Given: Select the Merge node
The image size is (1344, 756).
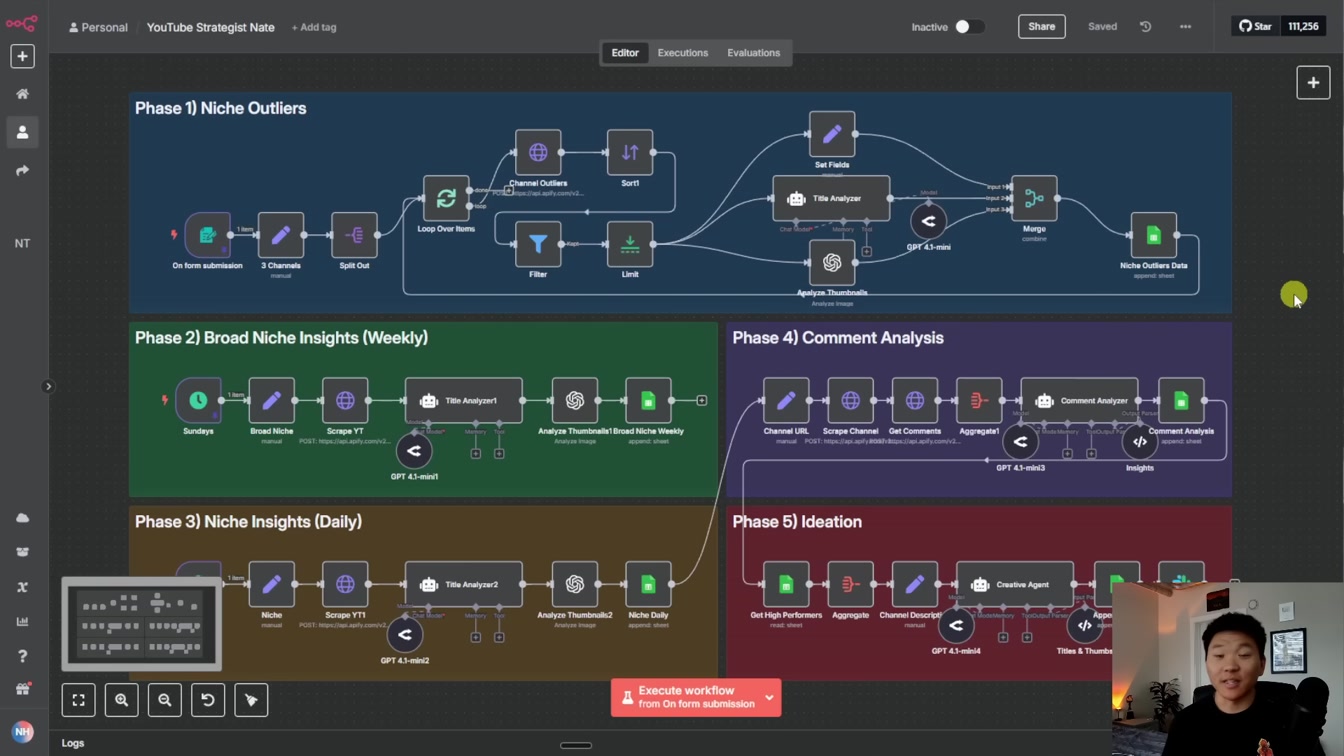Looking at the screenshot, I should pos(1034,198).
